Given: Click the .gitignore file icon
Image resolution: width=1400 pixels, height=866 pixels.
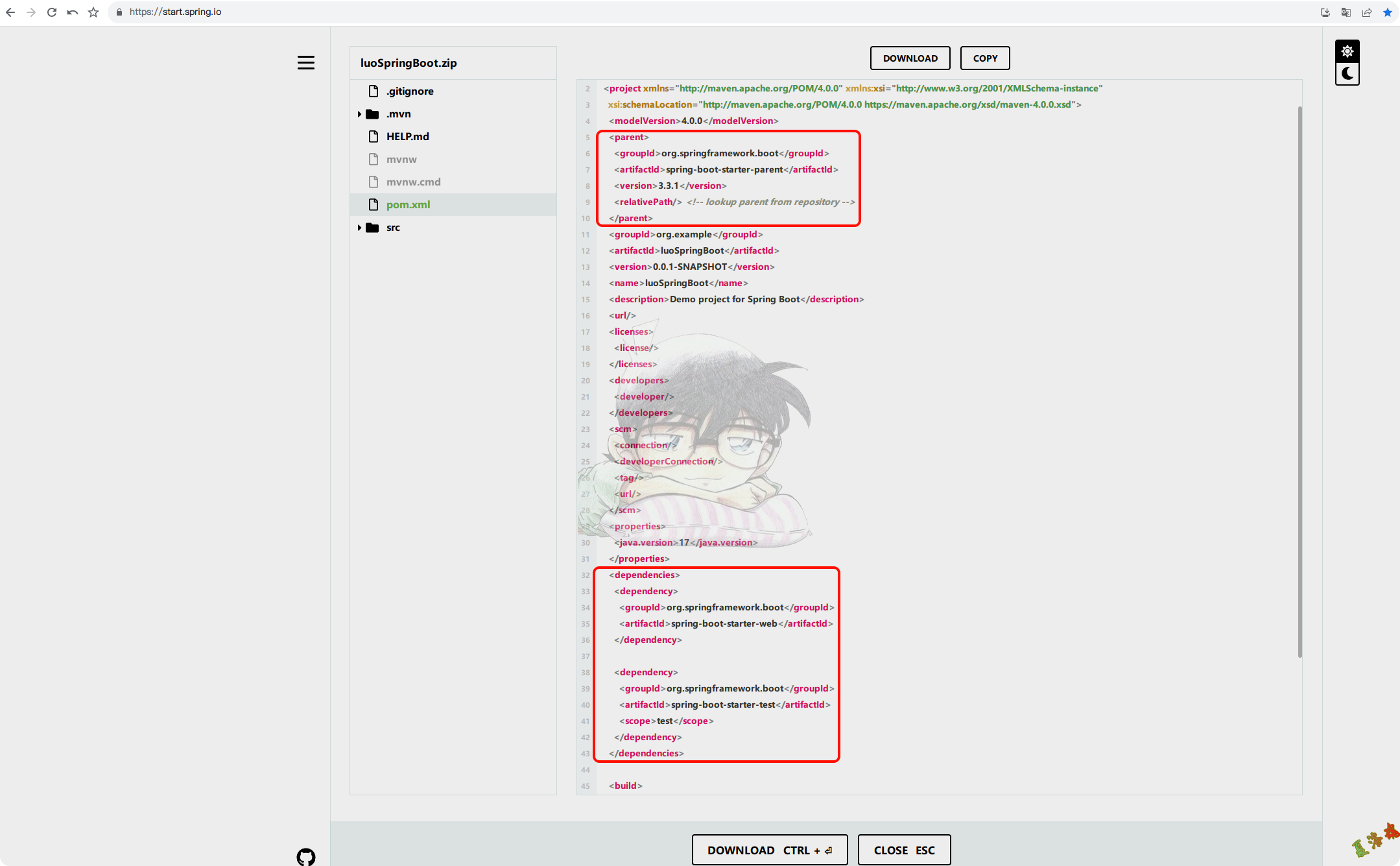Looking at the screenshot, I should point(374,91).
